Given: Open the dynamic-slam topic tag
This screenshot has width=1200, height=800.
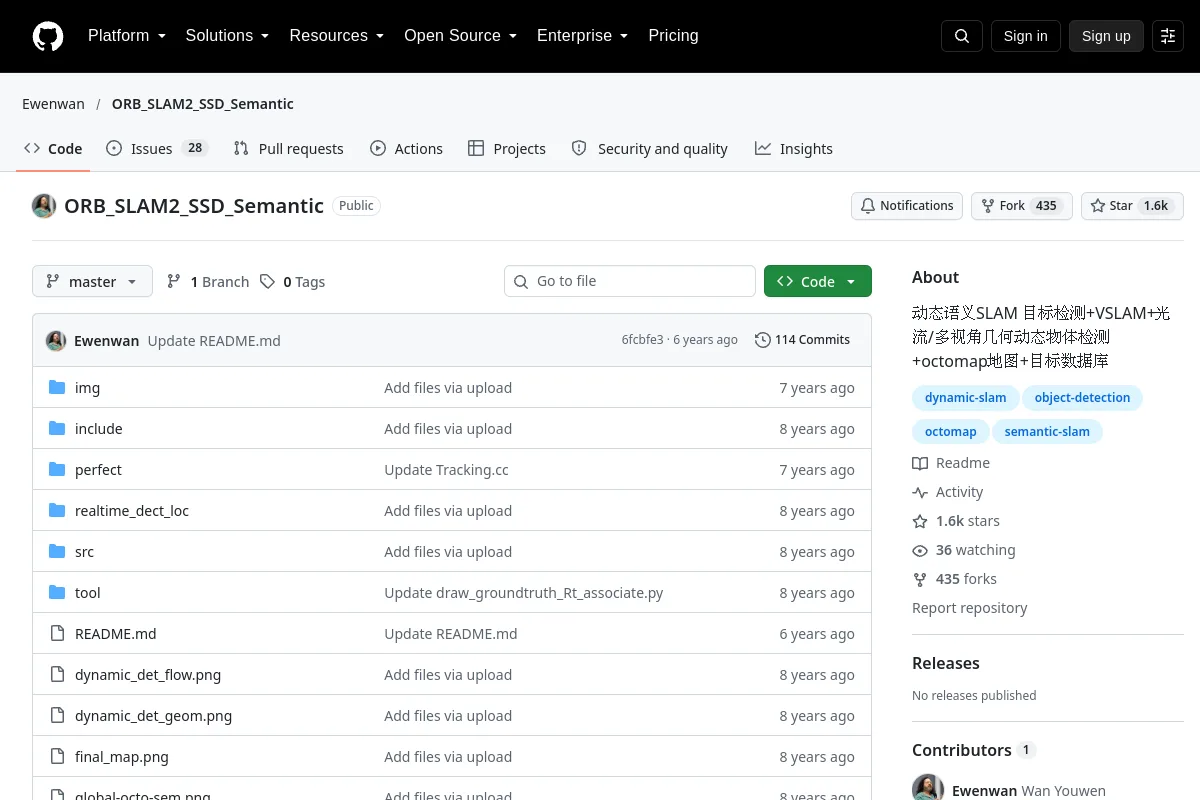Looking at the screenshot, I should tap(966, 398).
